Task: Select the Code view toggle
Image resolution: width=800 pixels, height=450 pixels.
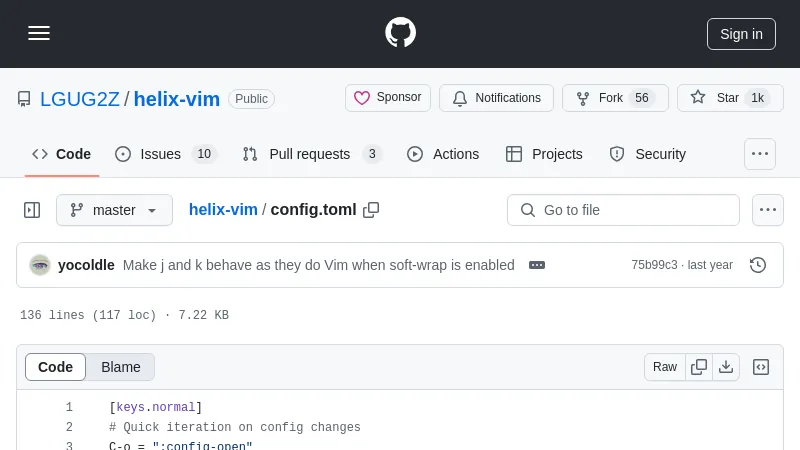Action: (56, 367)
